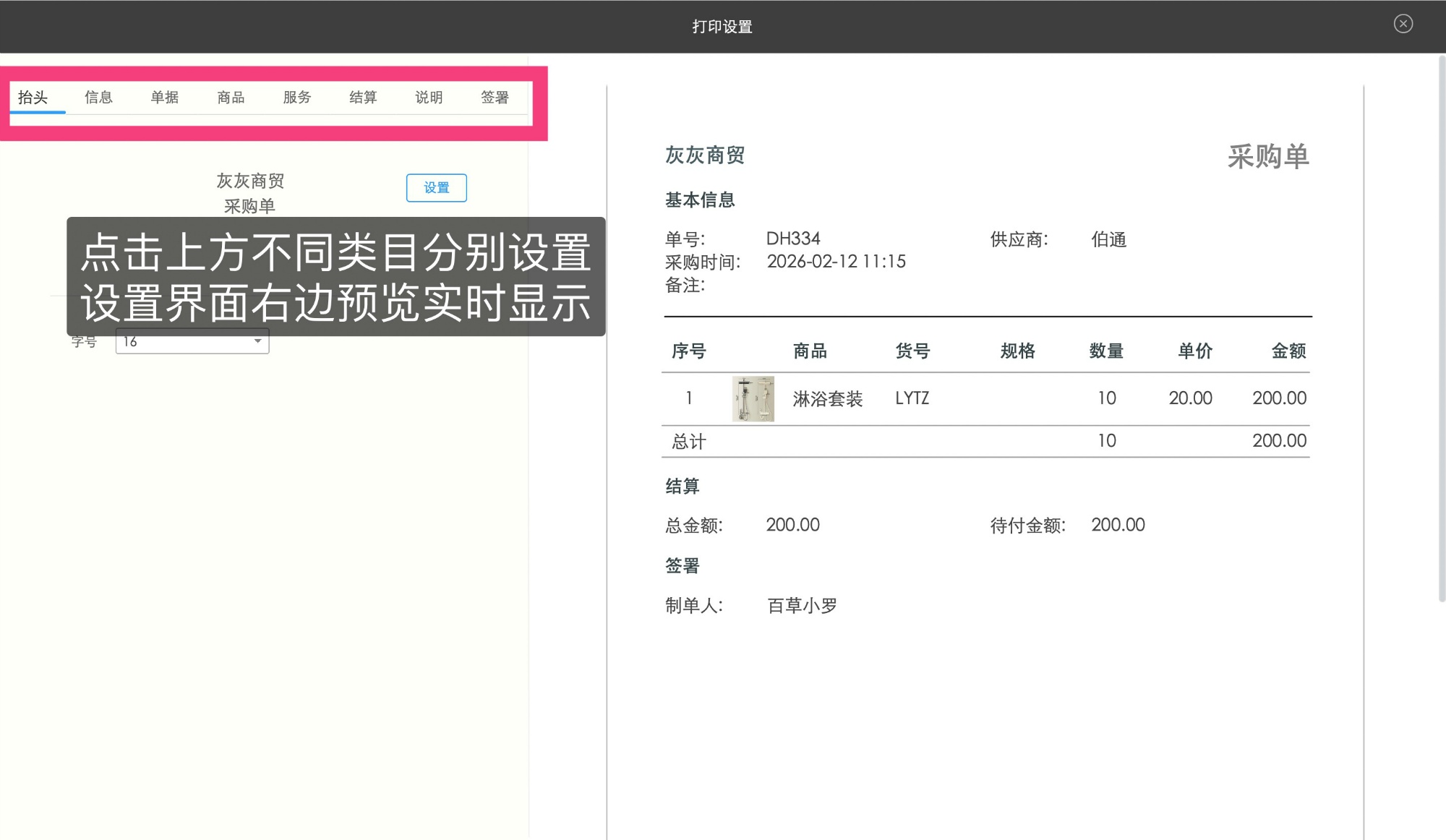Open the 结算 settings category
The image size is (1446, 840).
pos(362,98)
